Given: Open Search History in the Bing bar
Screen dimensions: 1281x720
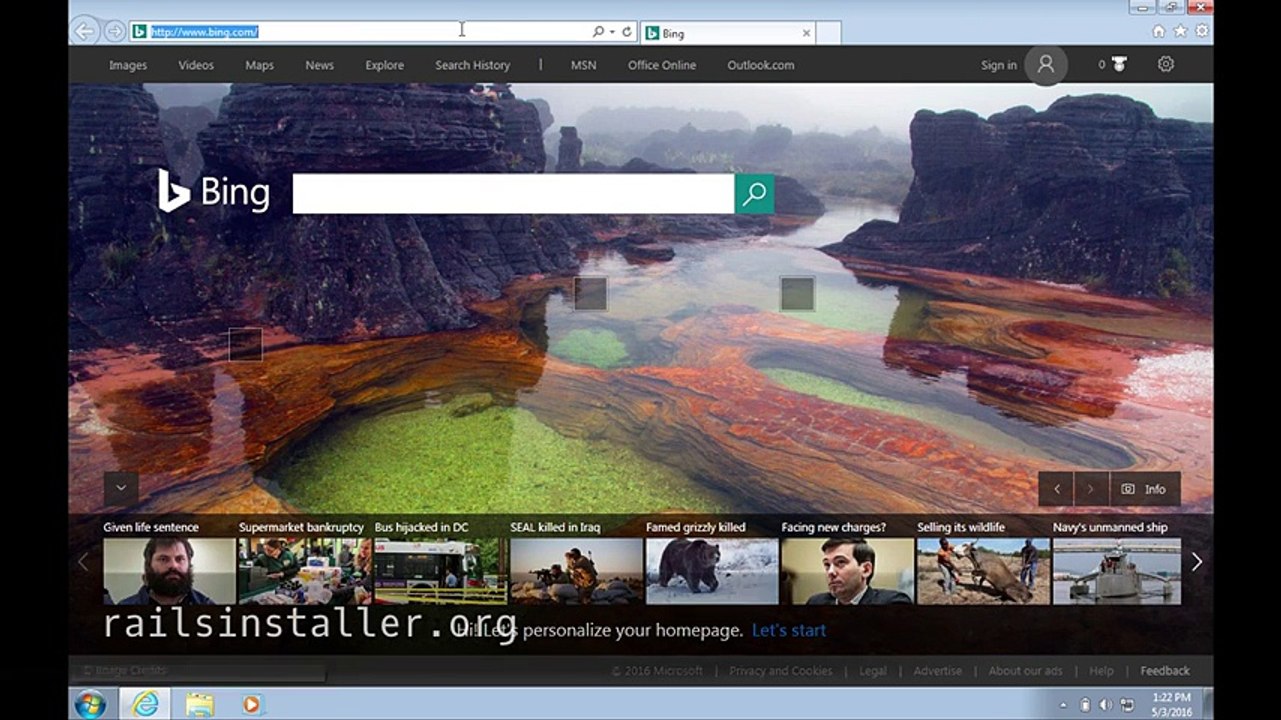Looking at the screenshot, I should pyautogui.click(x=472, y=65).
